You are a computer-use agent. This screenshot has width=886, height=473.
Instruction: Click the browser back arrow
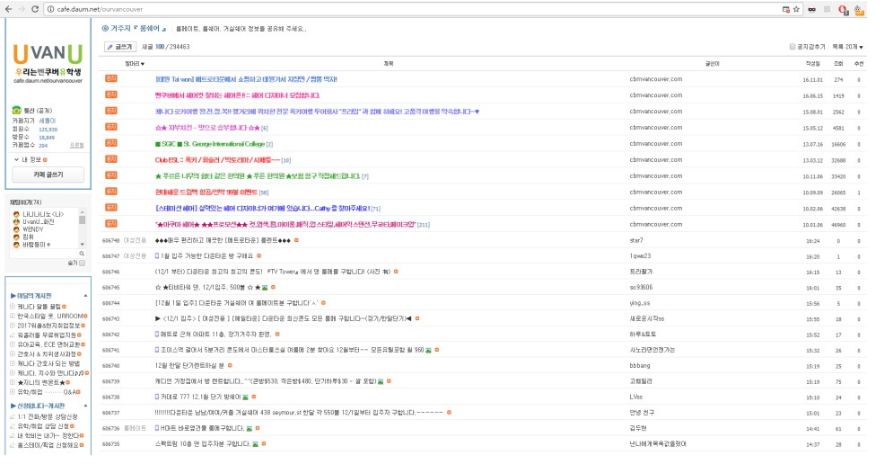(6, 9)
